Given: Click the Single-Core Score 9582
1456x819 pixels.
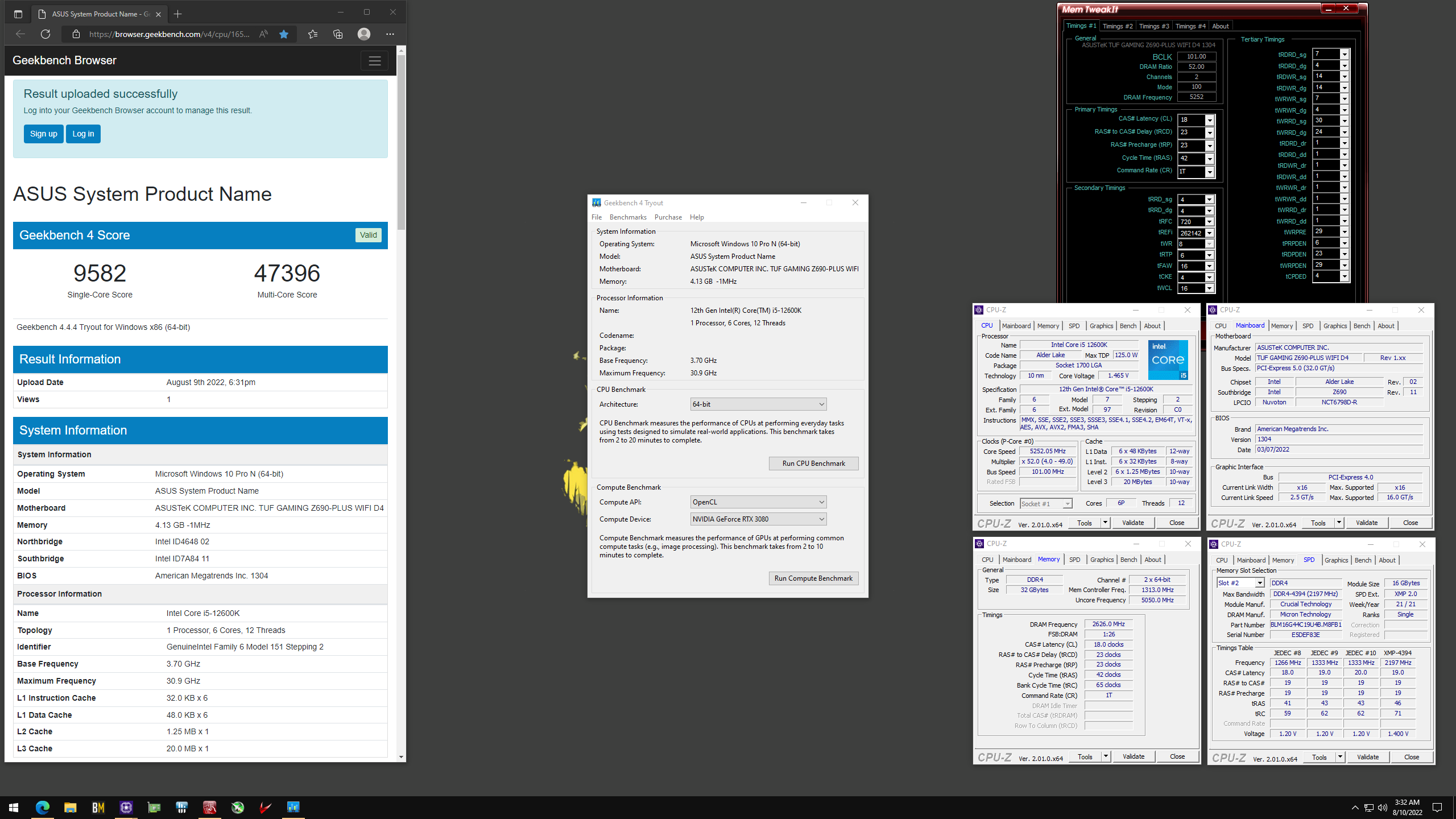Looking at the screenshot, I should point(100,274).
